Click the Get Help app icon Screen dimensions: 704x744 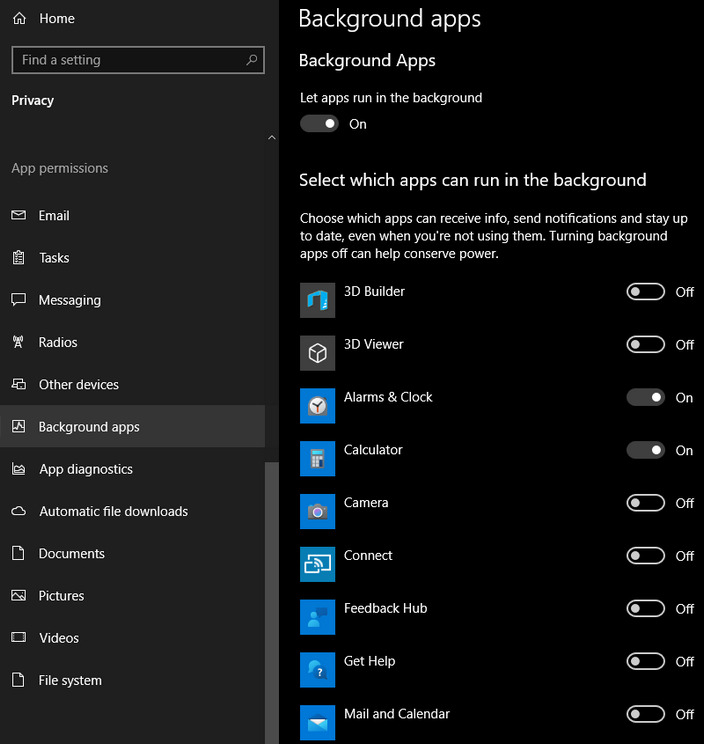(317, 670)
